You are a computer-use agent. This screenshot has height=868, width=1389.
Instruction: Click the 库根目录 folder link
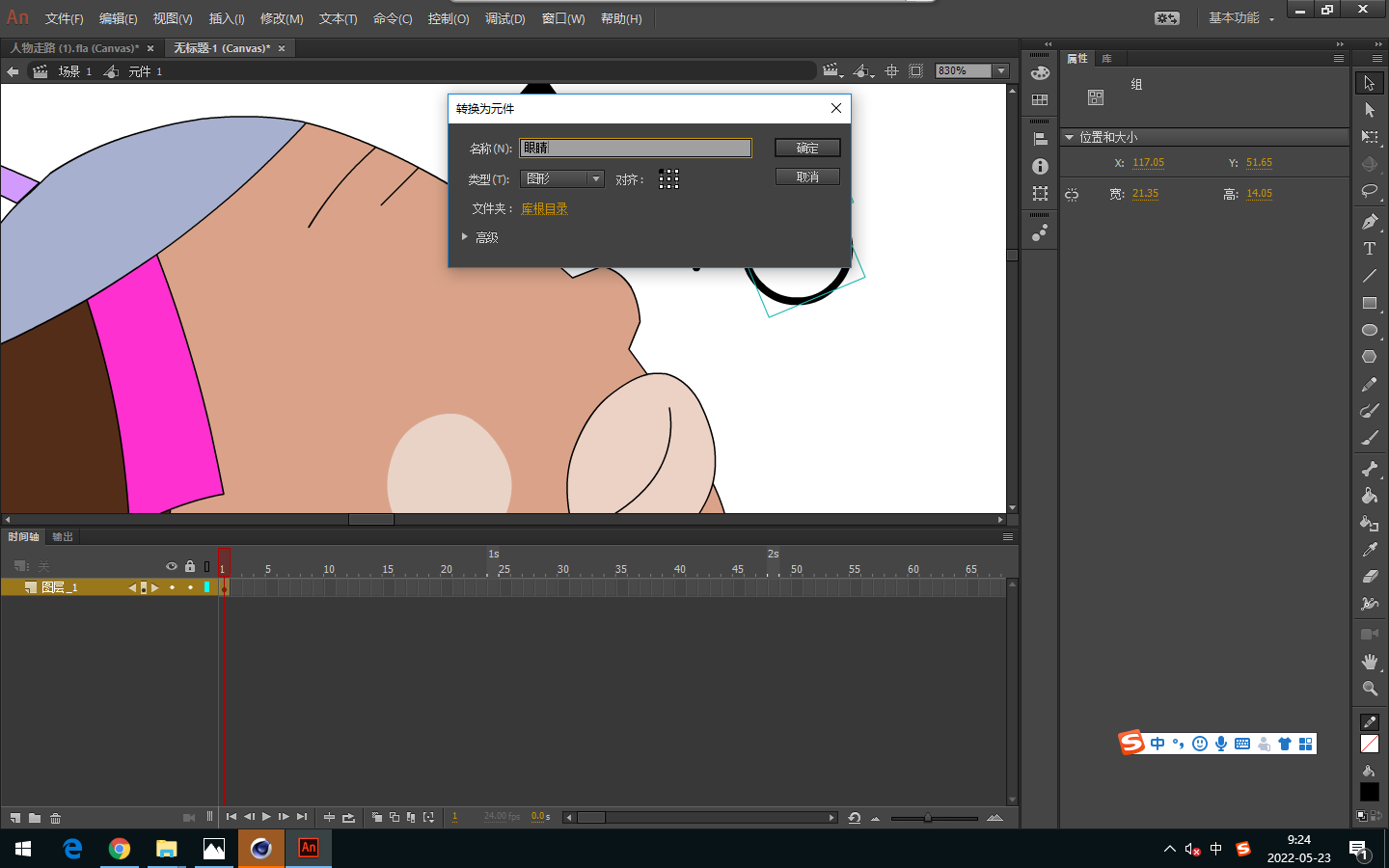point(544,209)
